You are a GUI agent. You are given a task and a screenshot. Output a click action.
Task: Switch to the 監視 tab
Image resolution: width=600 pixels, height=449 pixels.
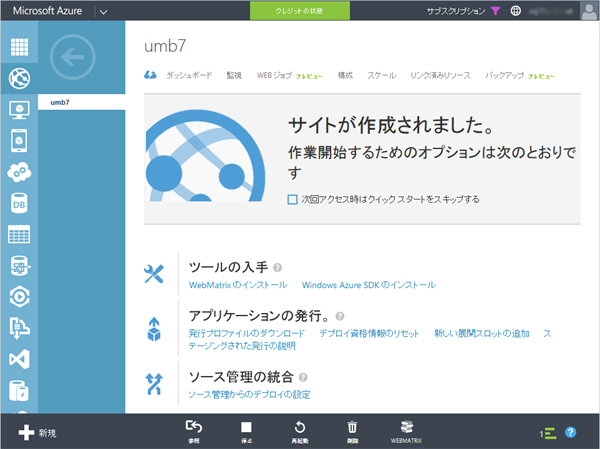[234, 75]
